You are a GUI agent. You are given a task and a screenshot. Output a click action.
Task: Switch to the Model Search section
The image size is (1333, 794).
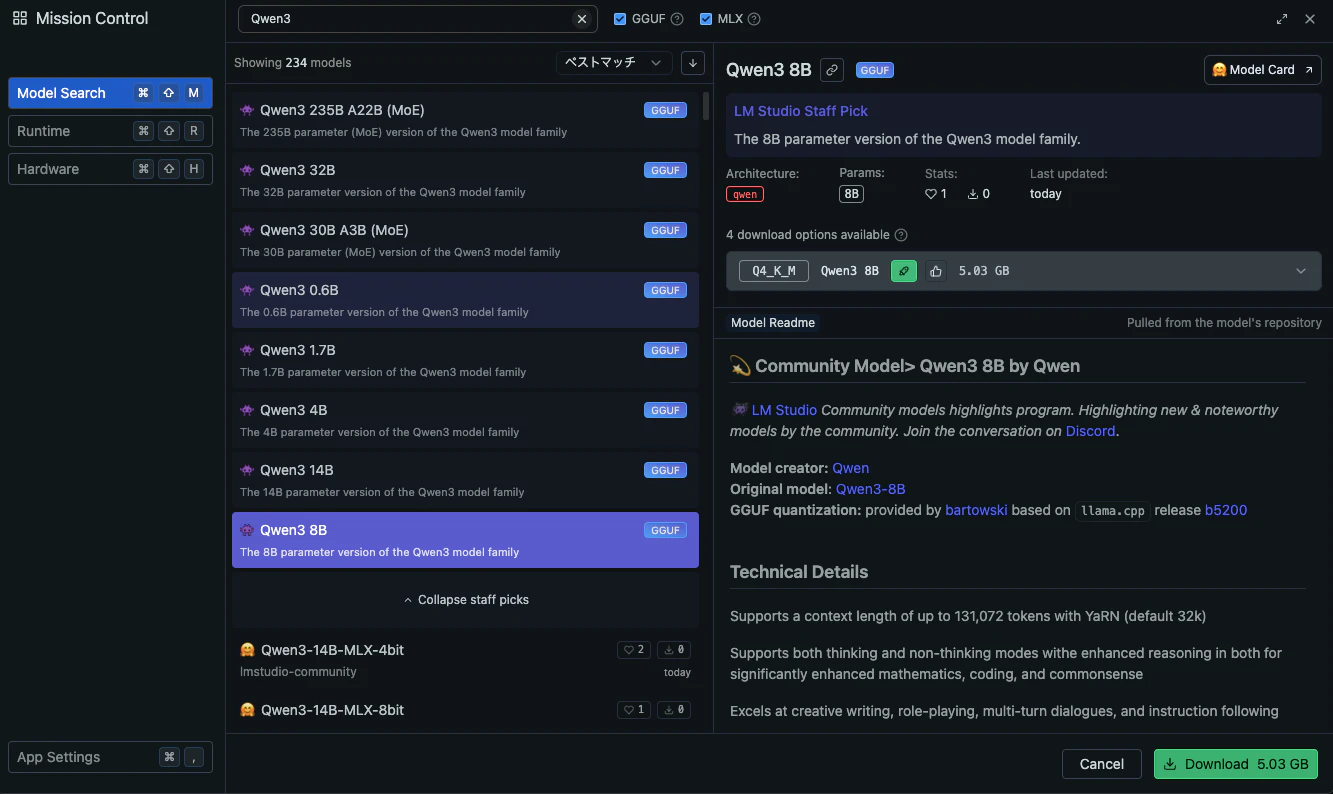pos(110,93)
